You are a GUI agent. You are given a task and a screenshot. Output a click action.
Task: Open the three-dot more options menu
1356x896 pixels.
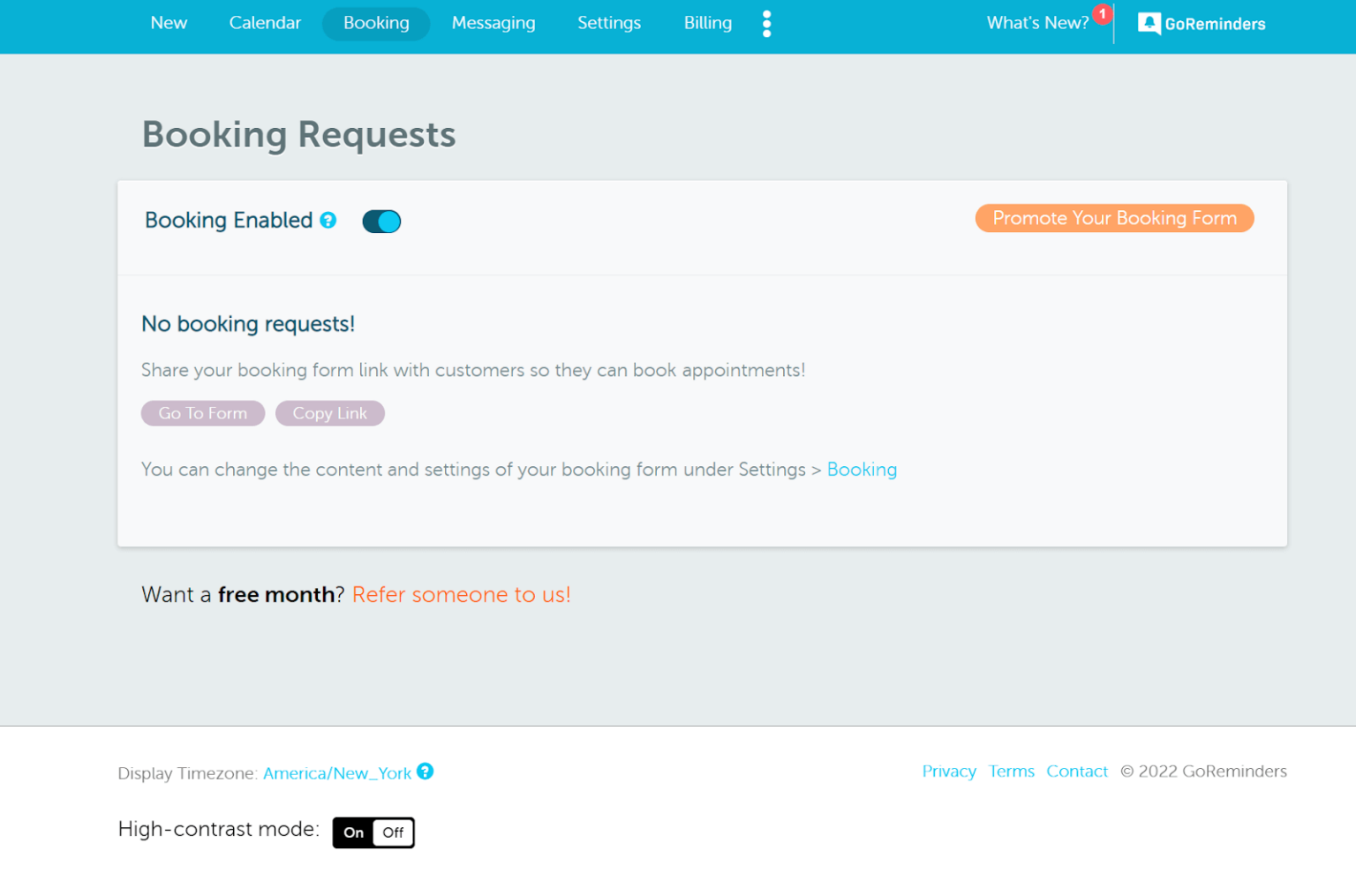[x=766, y=24]
